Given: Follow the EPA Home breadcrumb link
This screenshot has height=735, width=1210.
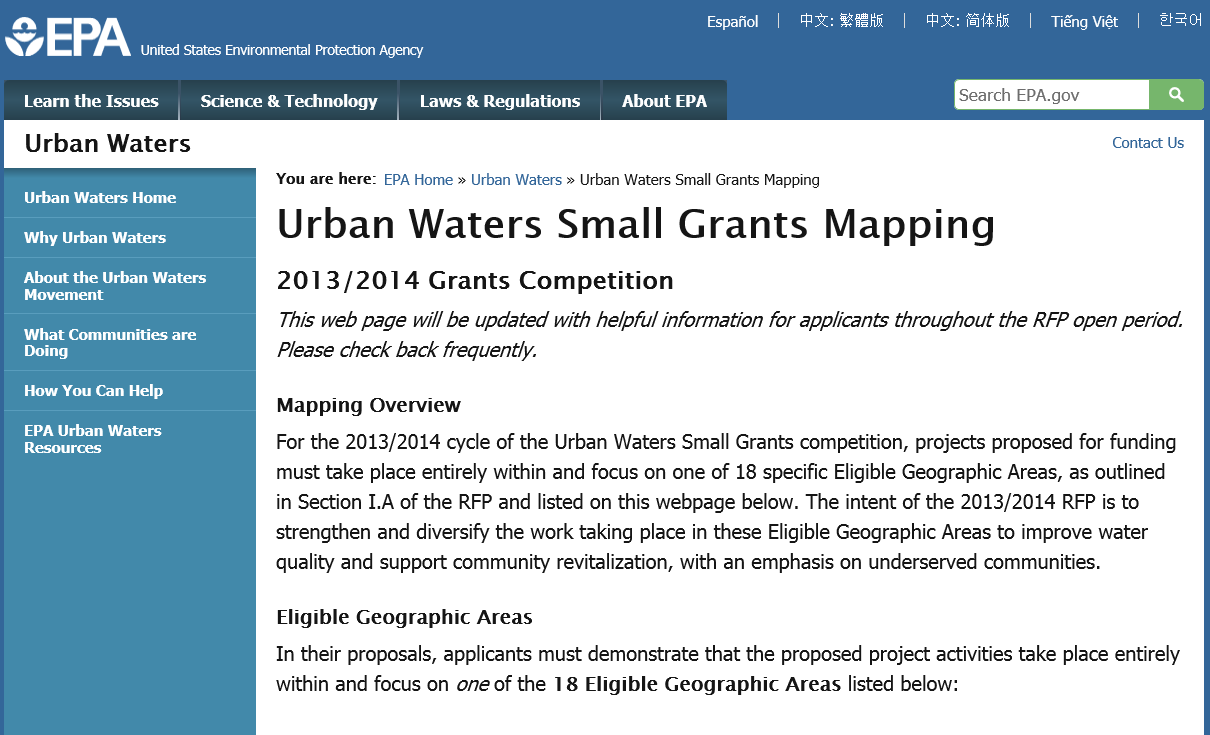Looking at the screenshot, I should (418, 180).
